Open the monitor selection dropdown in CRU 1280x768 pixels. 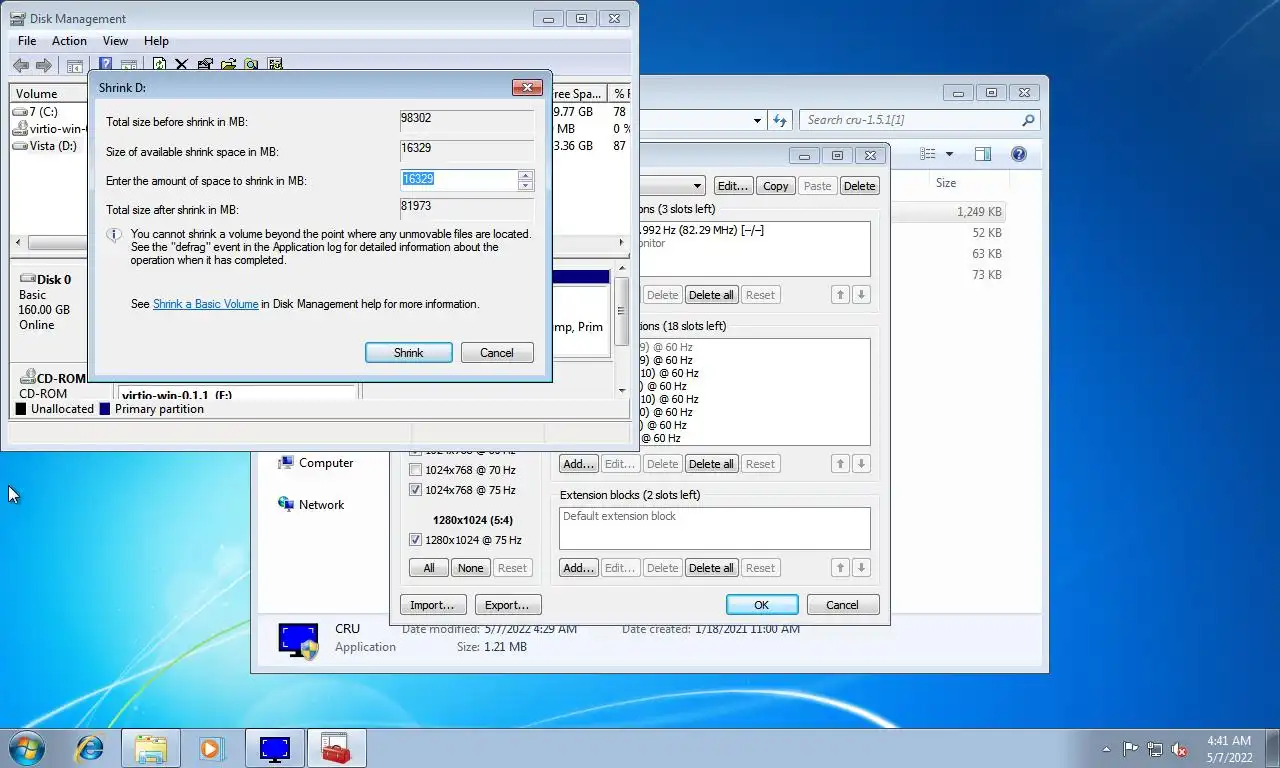[x=698, y=186]
